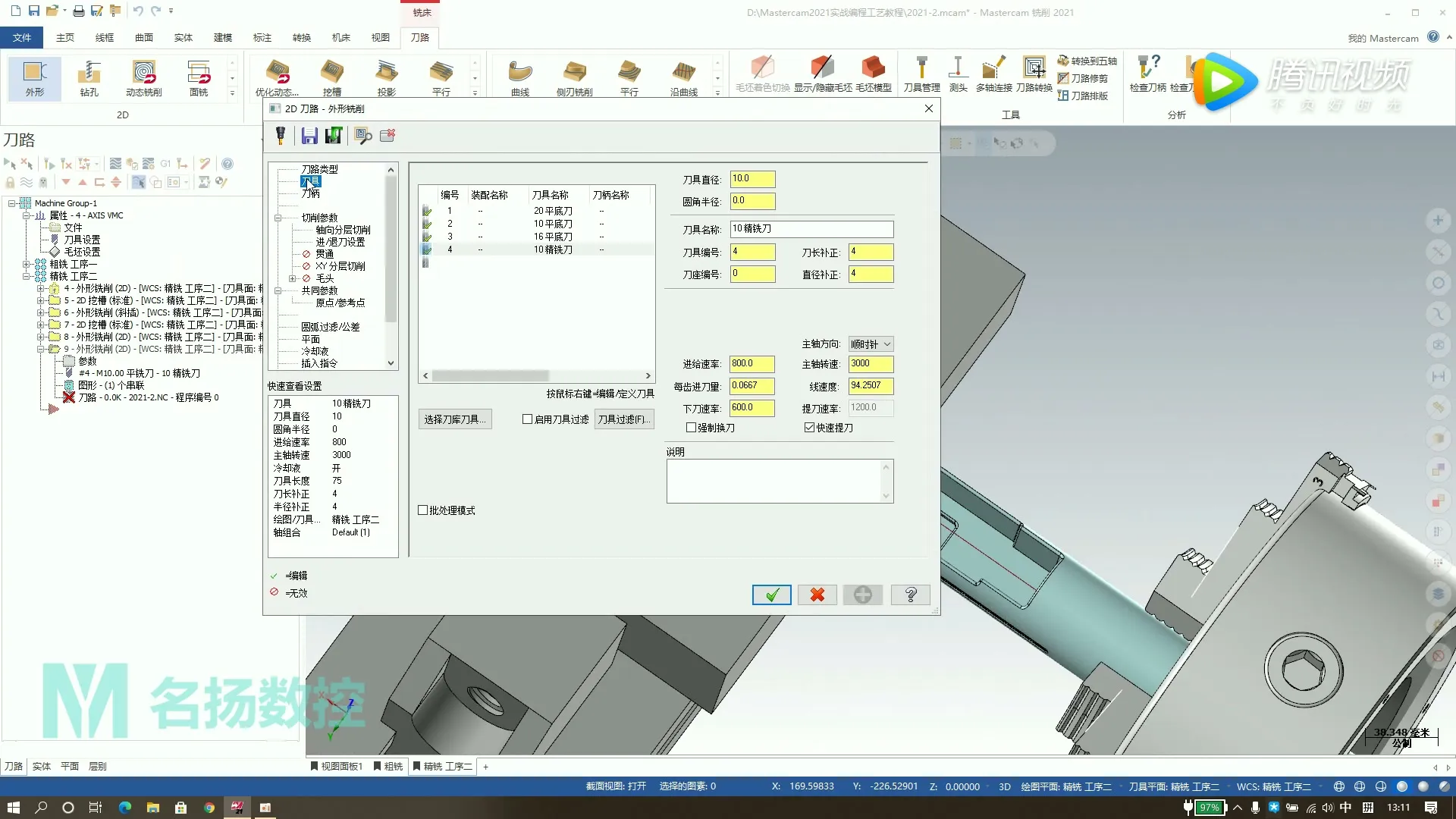
Task: Check the 批处理模式 checkbox
Action: 423,510
